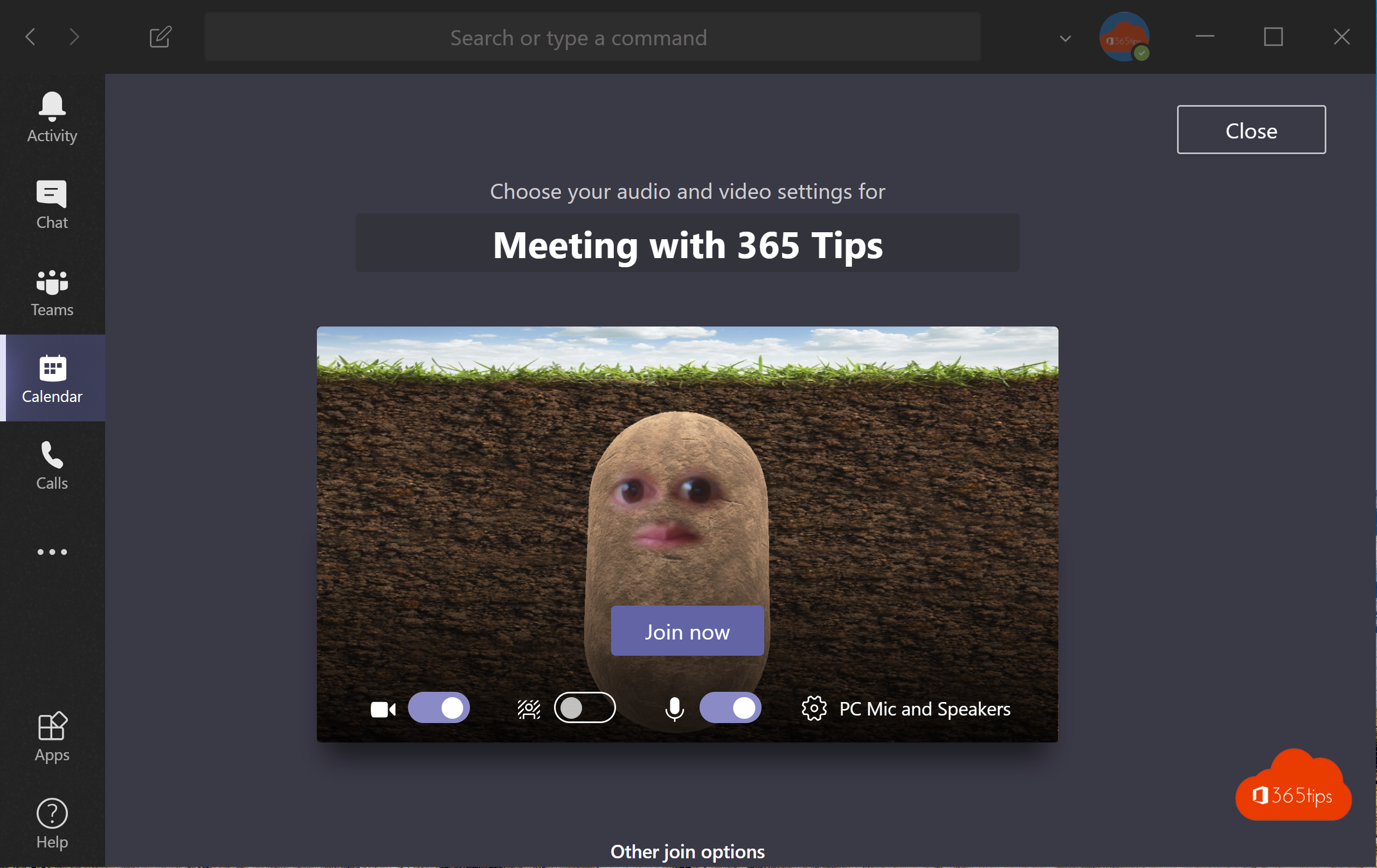Click Join now to enter meeting
The width and height of the screenshot is (1377, 868).
(x=687, y=631)
